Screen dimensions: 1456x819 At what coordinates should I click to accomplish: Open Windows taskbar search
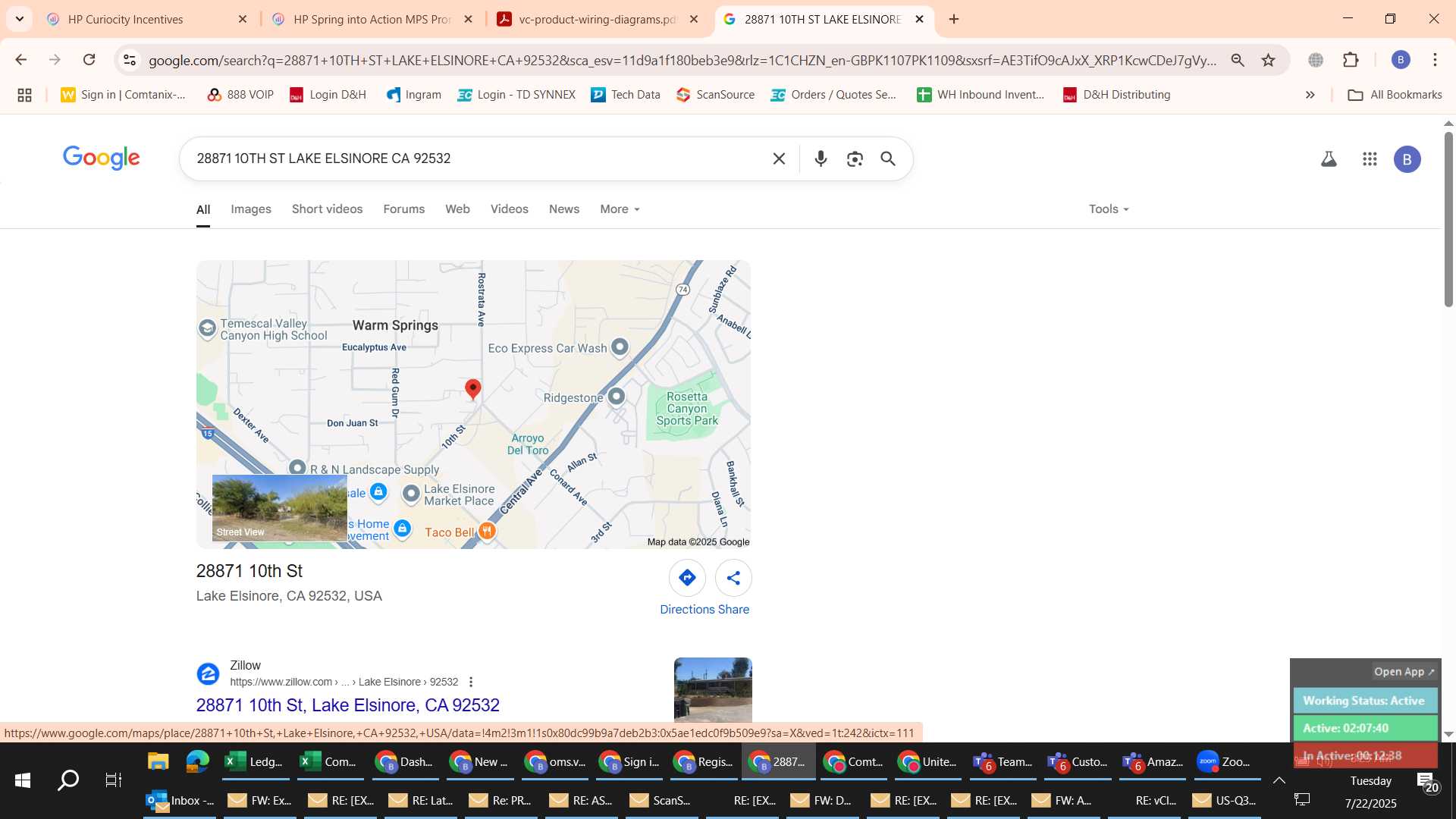(68, 780)
